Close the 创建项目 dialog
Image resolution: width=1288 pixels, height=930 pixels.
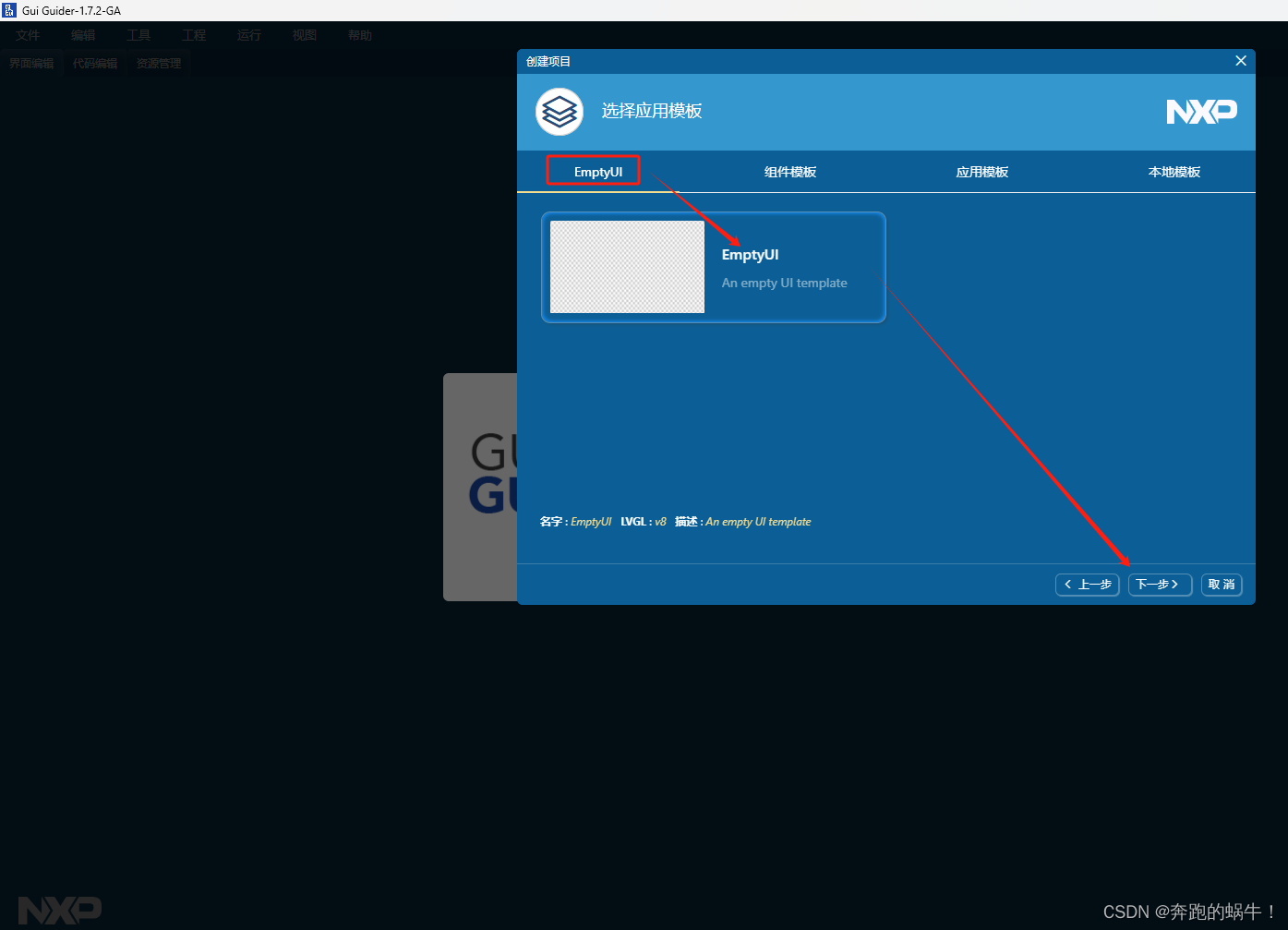pos(1241,61)
